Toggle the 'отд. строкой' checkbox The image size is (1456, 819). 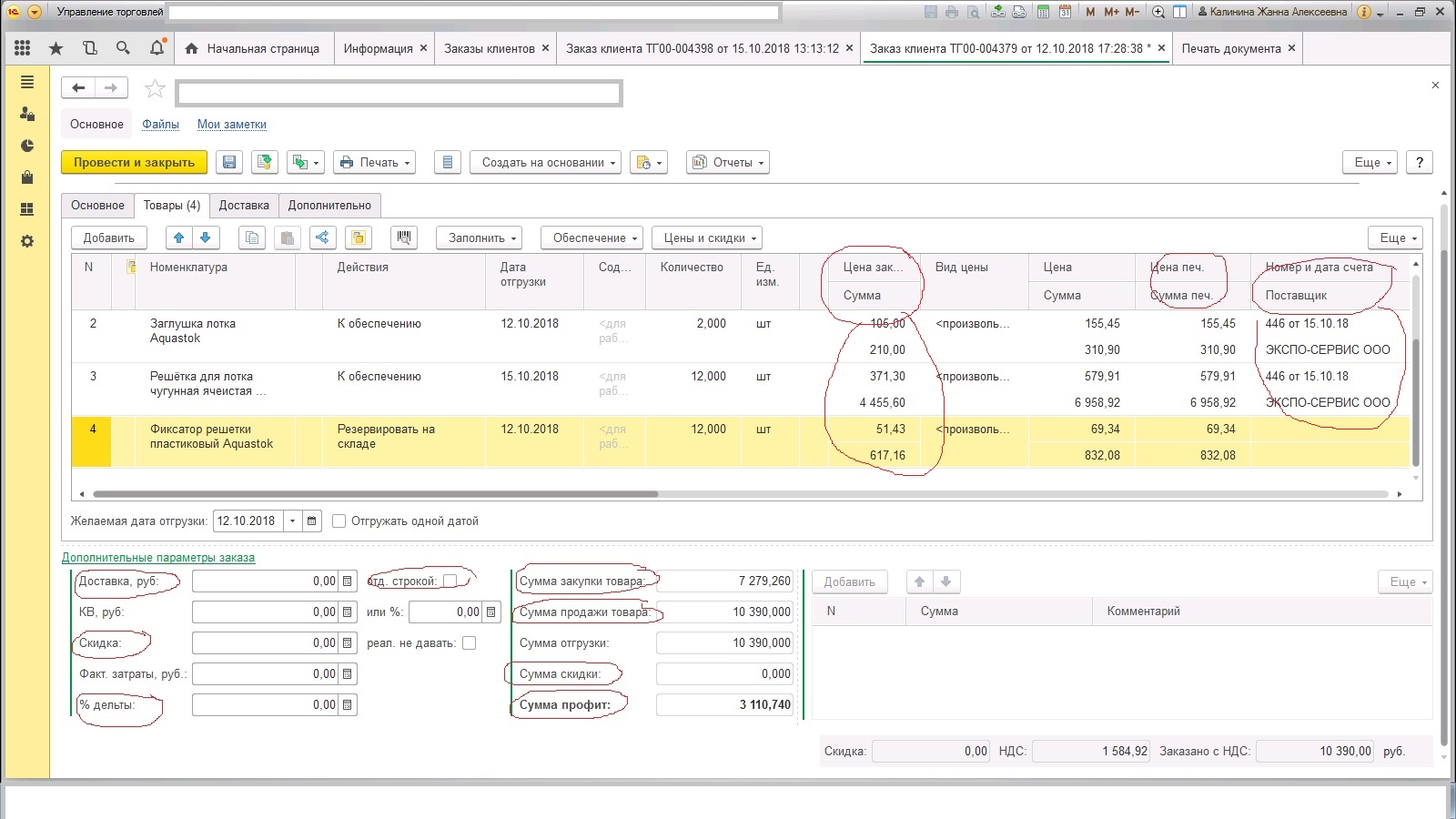coord(450,581)
